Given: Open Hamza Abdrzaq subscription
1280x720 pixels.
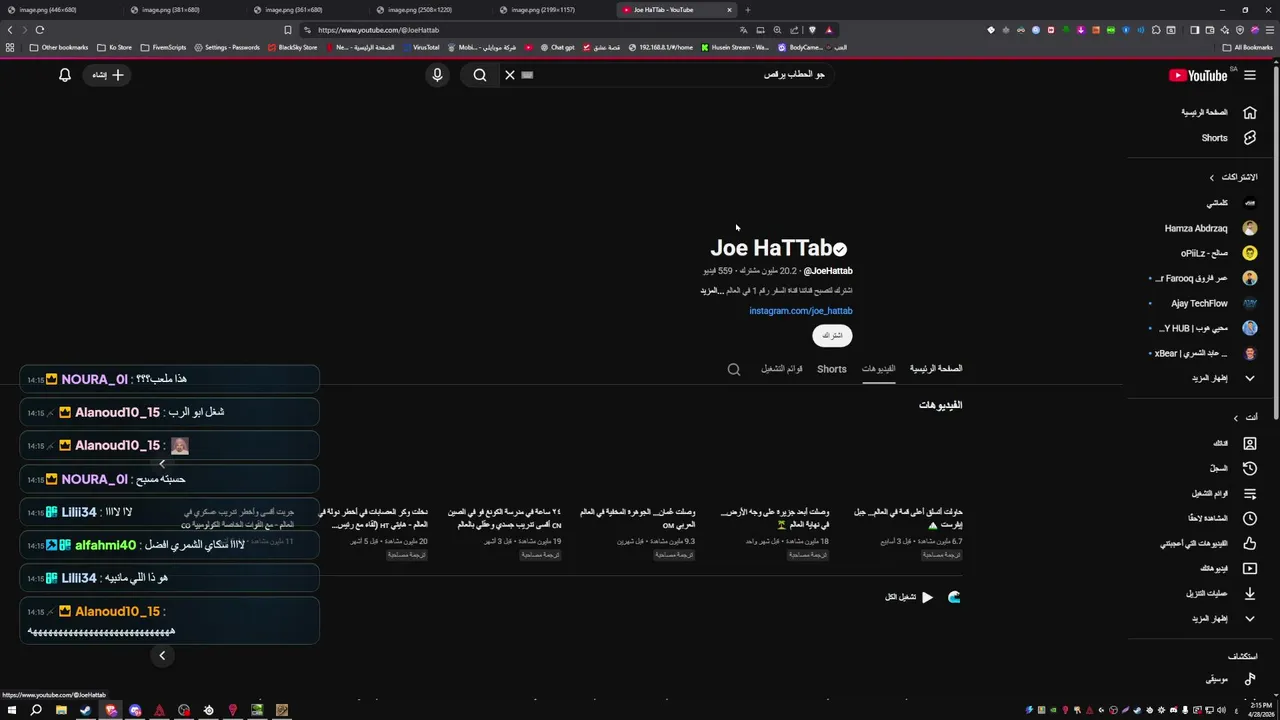Looking at the screenshot, I should click(1210, 228).
